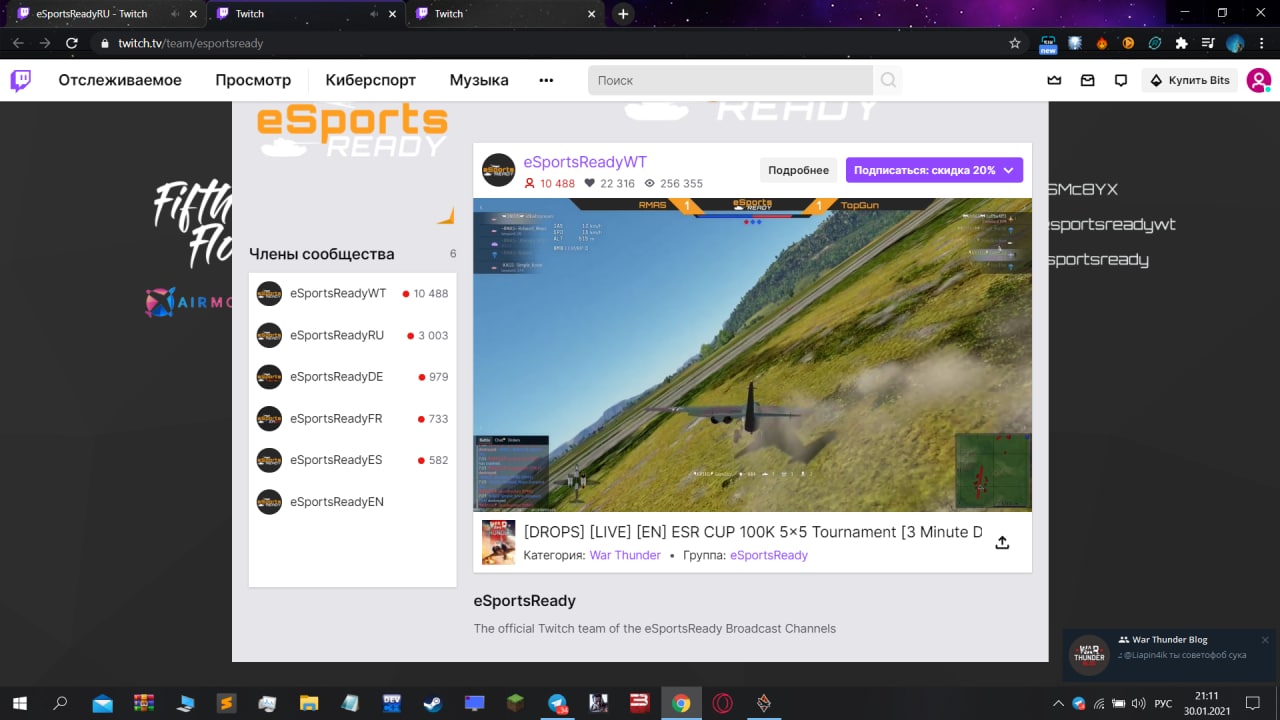
Task: Click the address bar URL twitch.tv/team/esportsready
Action: (190, 43)
